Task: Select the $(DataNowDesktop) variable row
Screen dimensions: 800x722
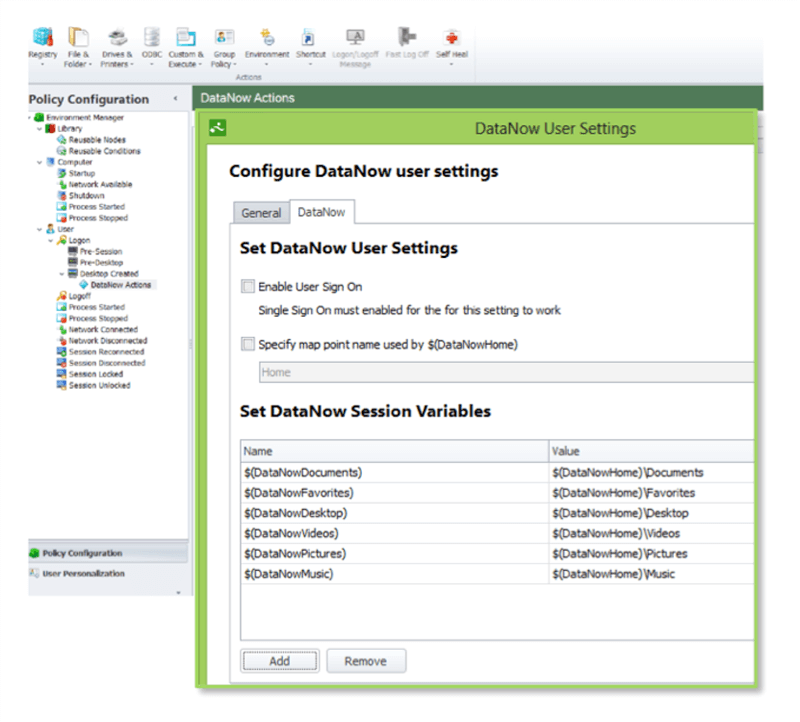Action: coord(497,513)
